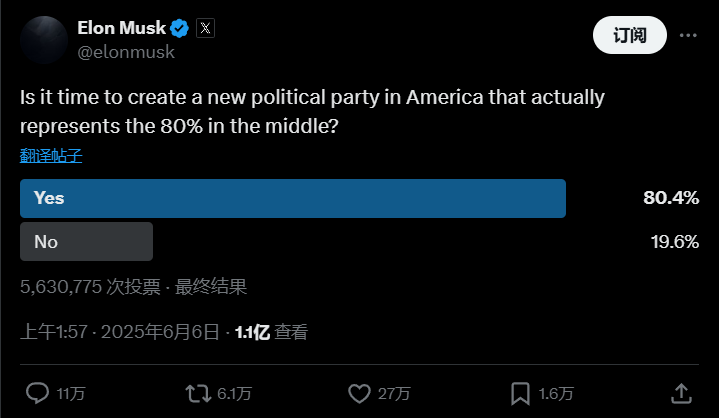This screenshot has height=418, width=719.
Task: Click the No poll result bar
Action: point(86,241)
